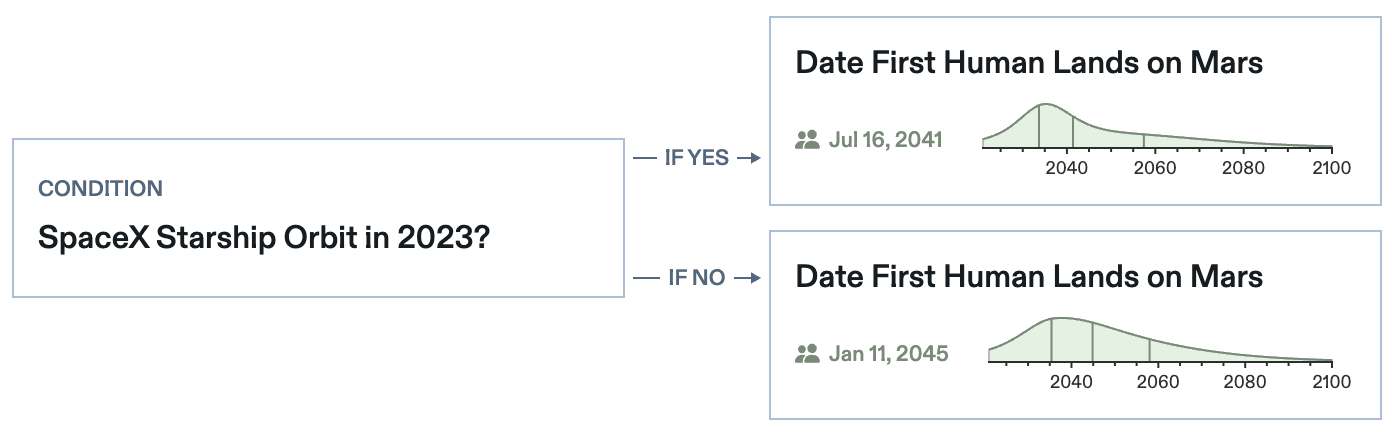Open the IF YES Mars landing question title
This screenshot has height=432, width=1396.
[1029, 64]
